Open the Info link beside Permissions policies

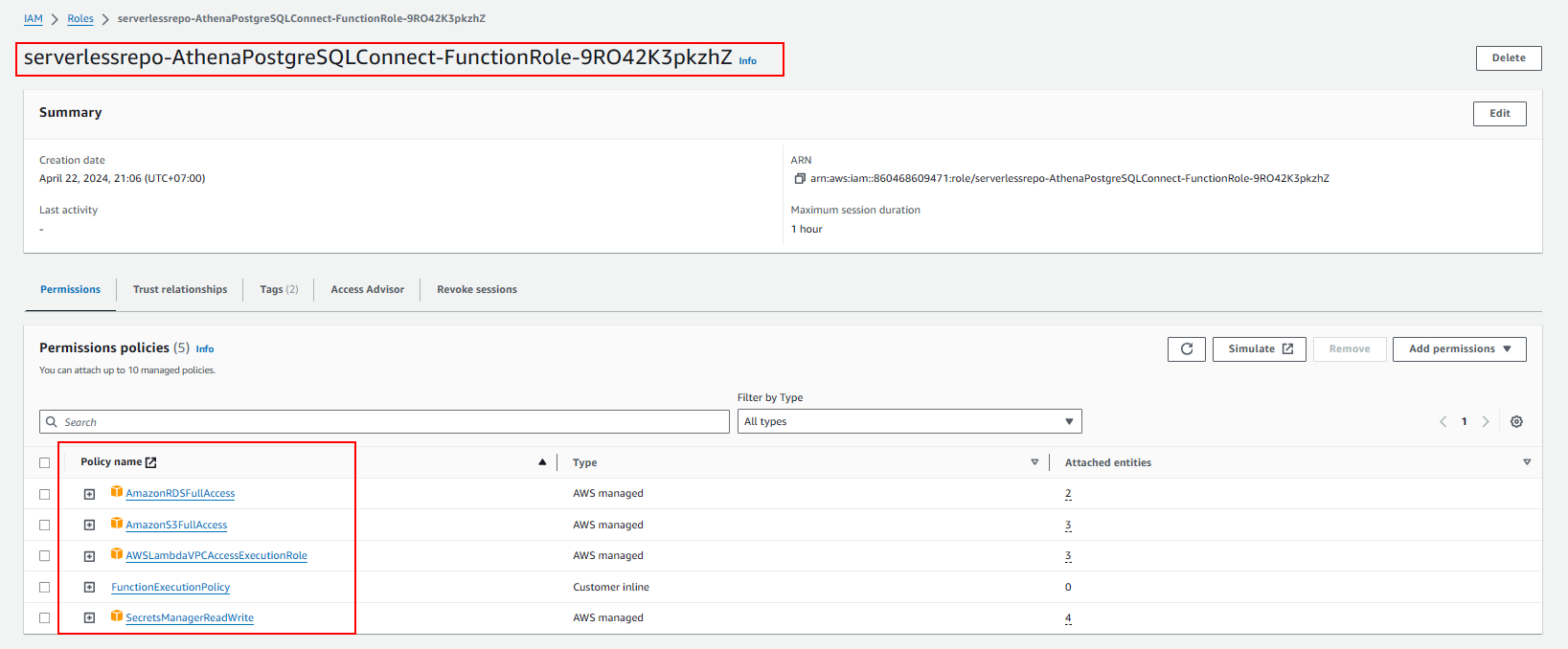click(205, 349)
